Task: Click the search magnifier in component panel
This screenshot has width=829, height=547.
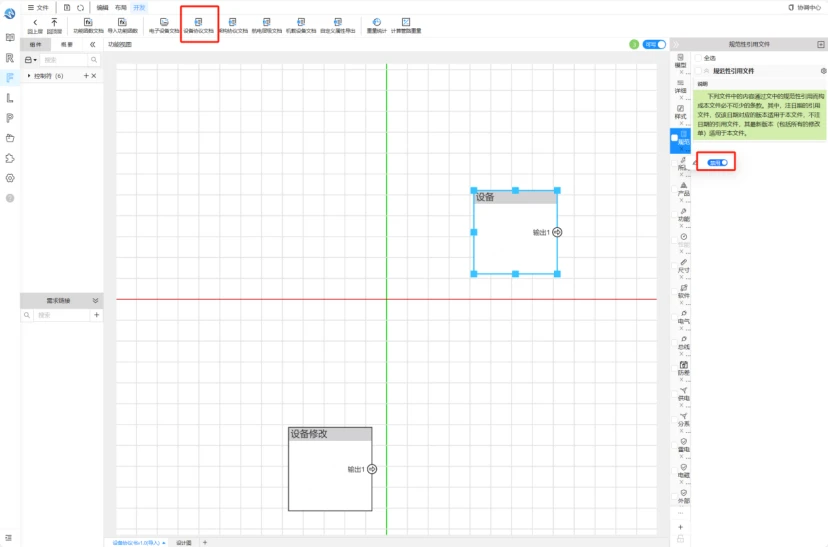Action: [x=94, y=60]
